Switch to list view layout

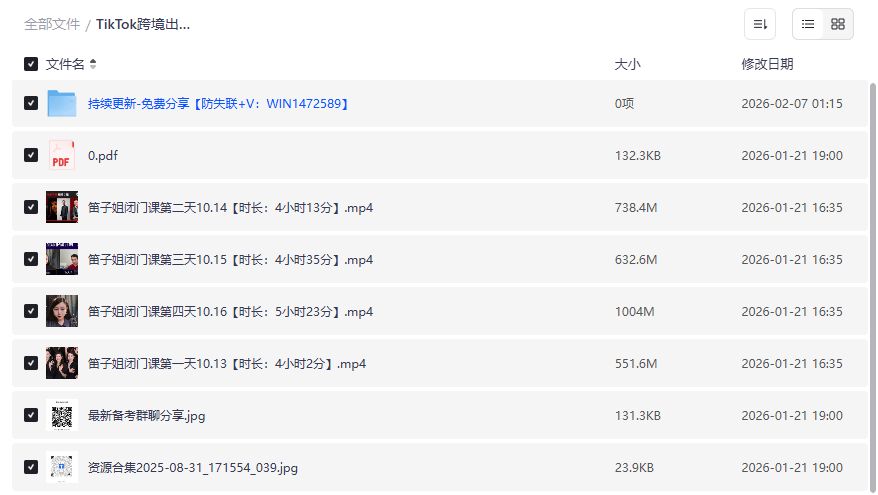pyautogui.click(x=808, y=24)
